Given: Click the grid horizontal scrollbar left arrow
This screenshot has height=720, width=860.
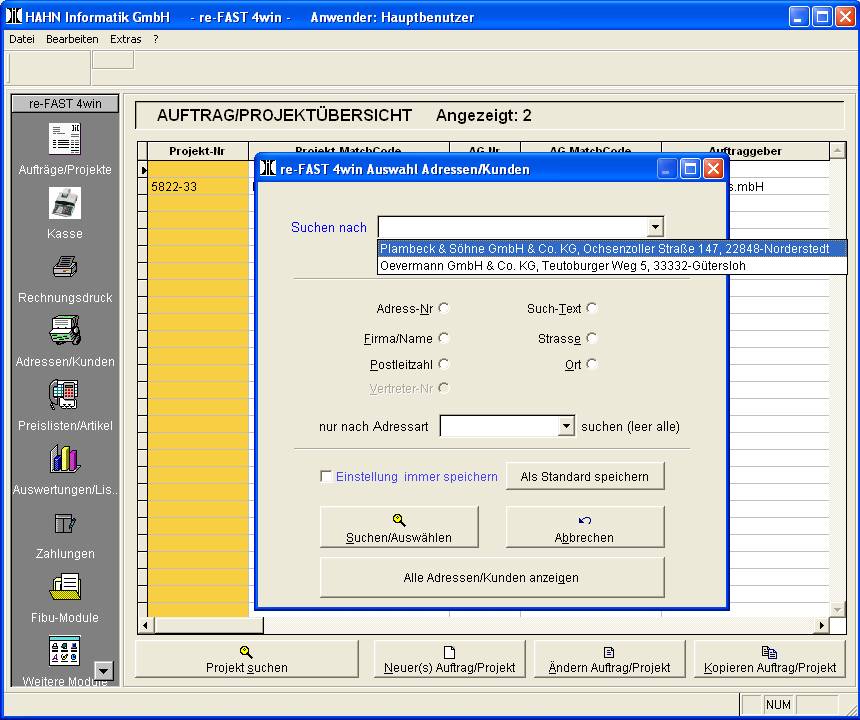Looking at the screenshot, I should pos(145,625).
